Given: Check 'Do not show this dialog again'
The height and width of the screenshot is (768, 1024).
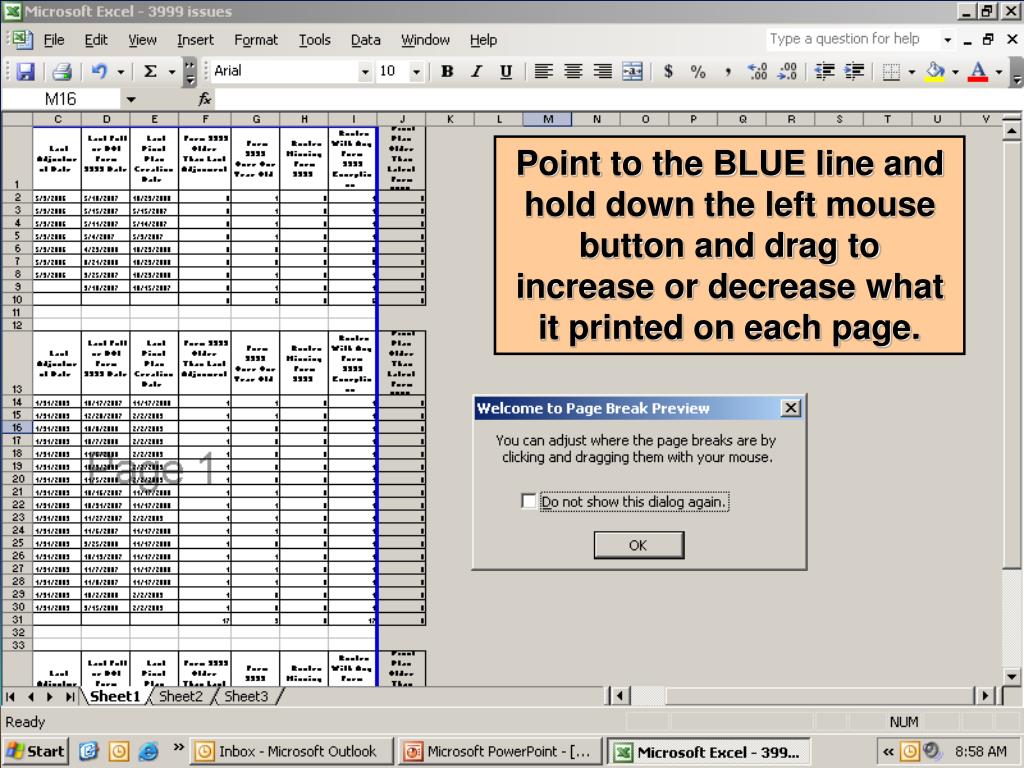Looking at the screenshot, I should pyautogui.click(x=528, y=501).
